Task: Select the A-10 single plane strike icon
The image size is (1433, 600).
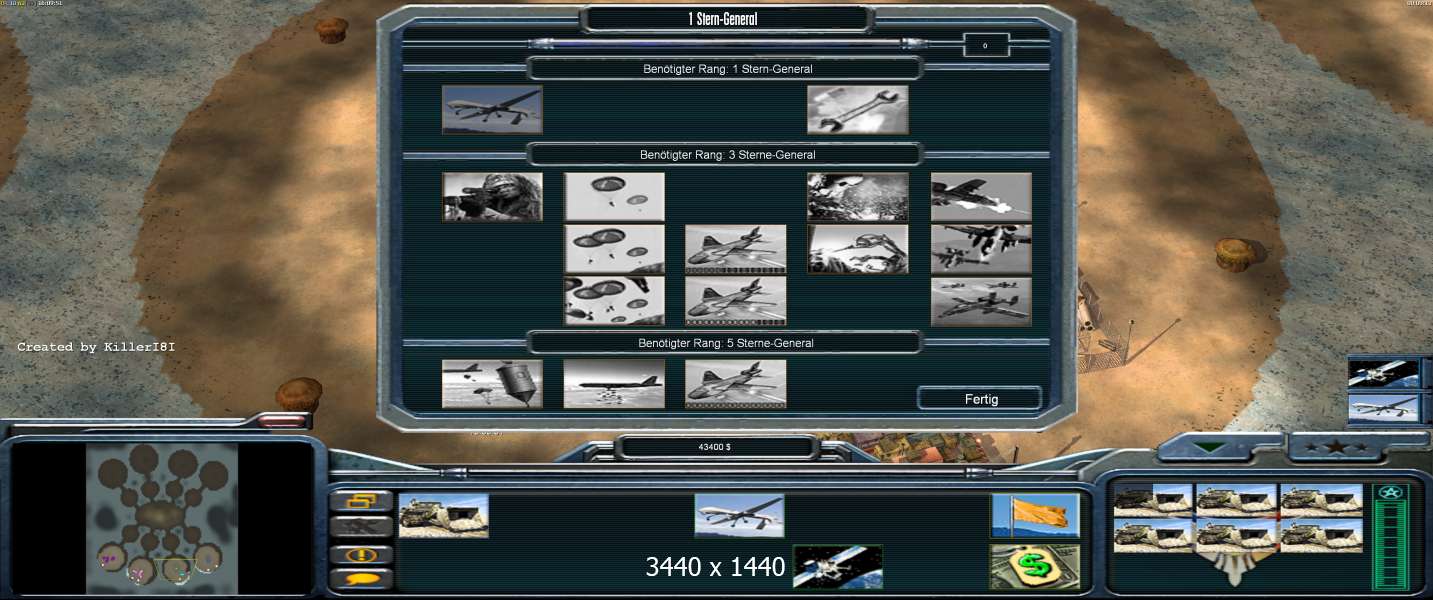Action: [980, 197]
